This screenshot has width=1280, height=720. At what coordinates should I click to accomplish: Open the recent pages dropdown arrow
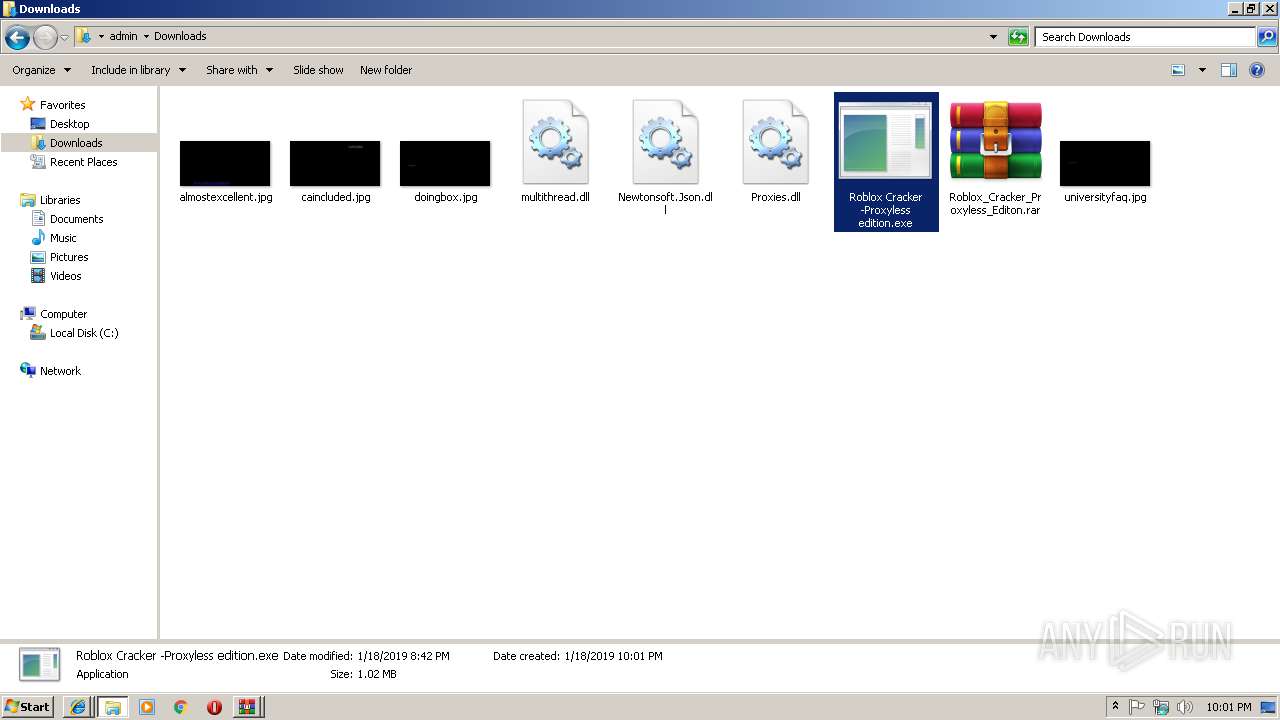65,38
